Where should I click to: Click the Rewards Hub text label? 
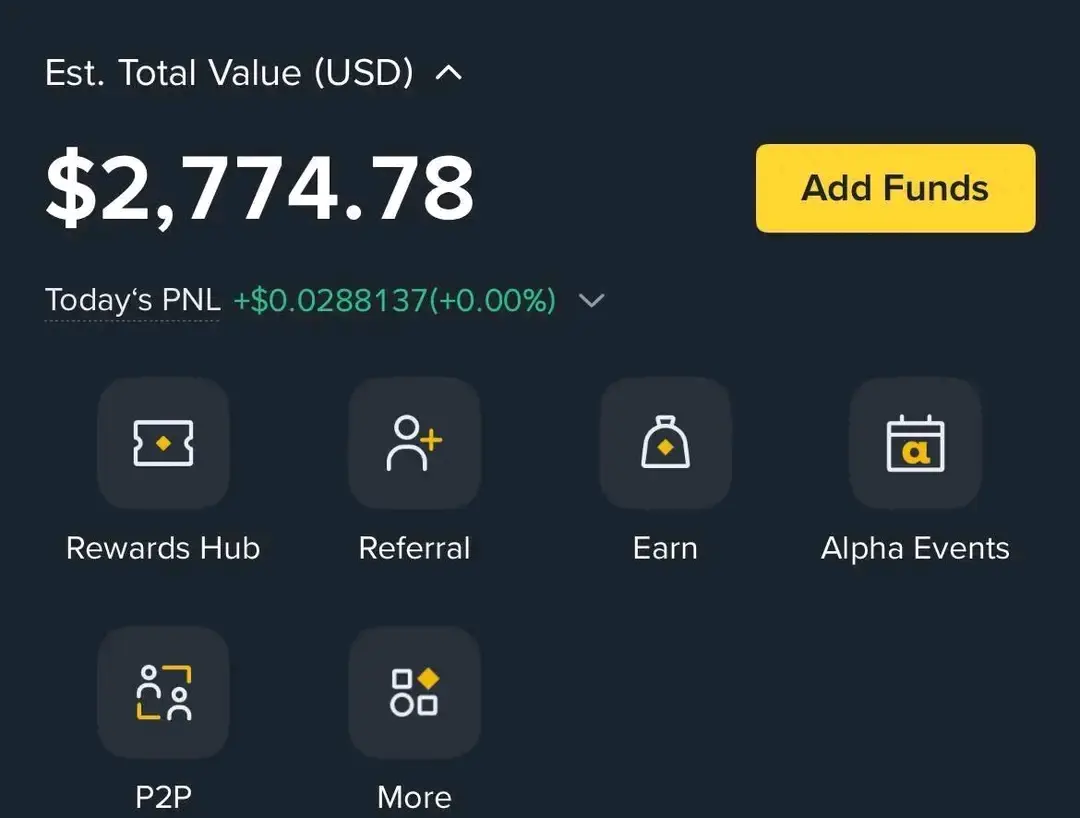tap(163, 548)
